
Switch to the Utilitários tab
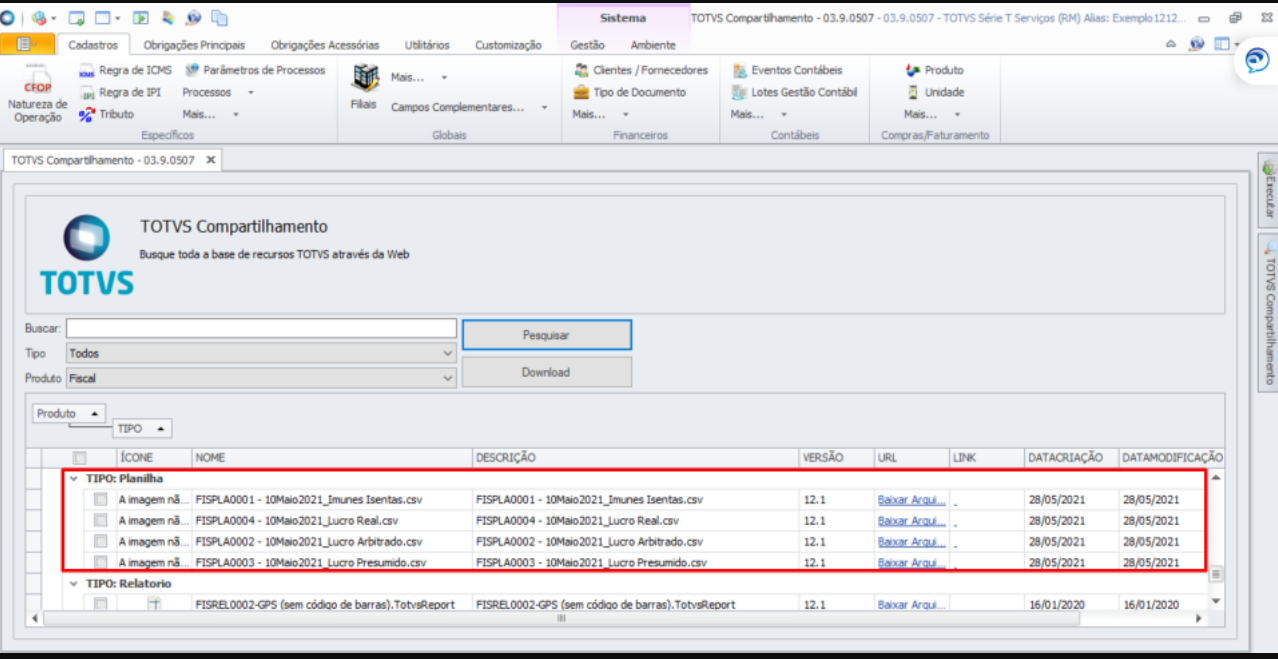427,45
